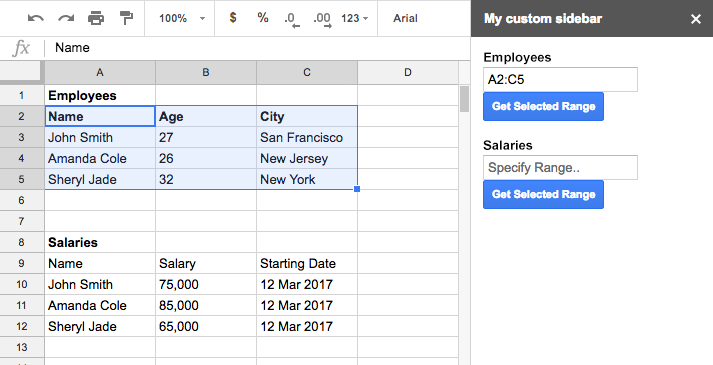
Task: Format as percent with % icon
Action: click(x=262, y=18)
